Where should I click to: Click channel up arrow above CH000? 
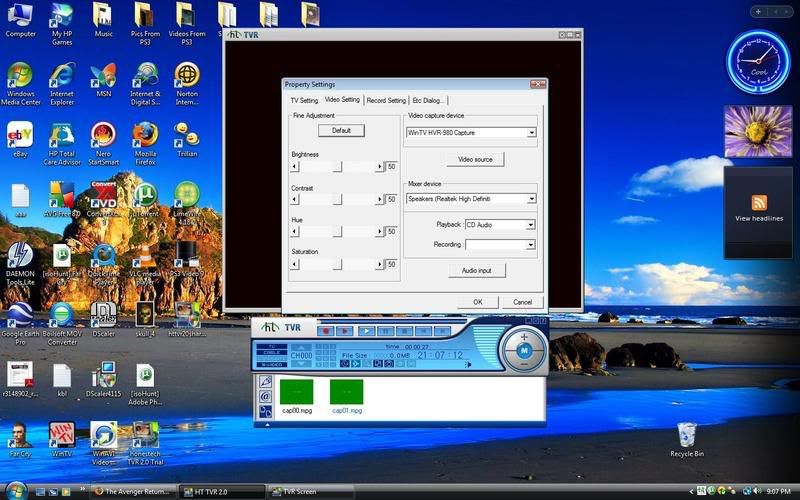301,347
